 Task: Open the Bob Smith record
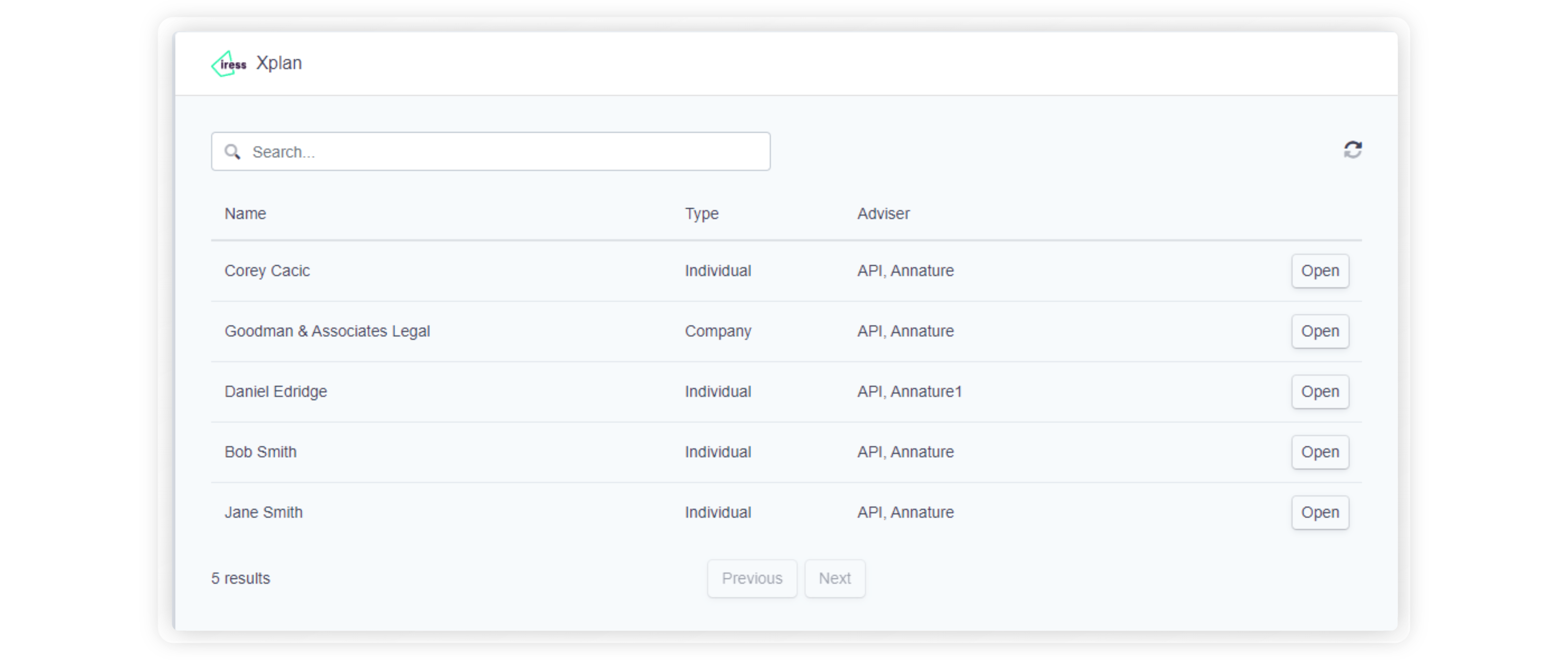[1319, 452]
